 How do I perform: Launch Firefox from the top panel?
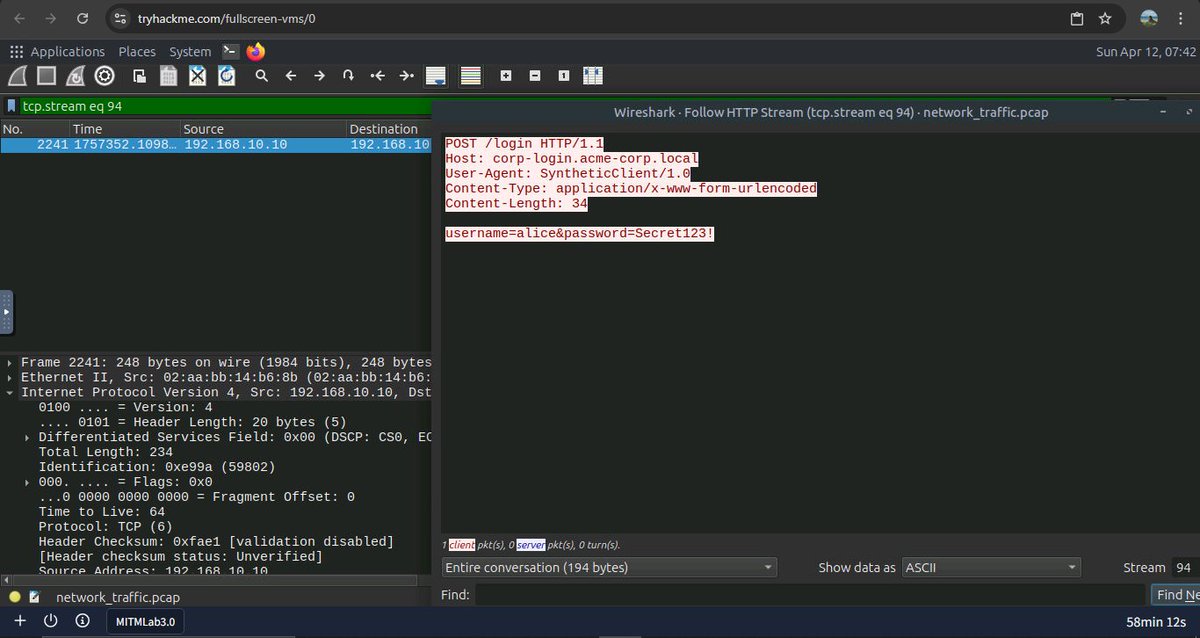[256, 51]
